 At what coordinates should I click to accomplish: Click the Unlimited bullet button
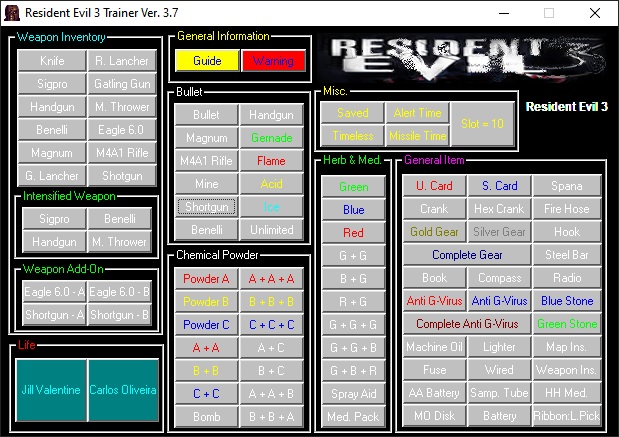tap(272, 230)
